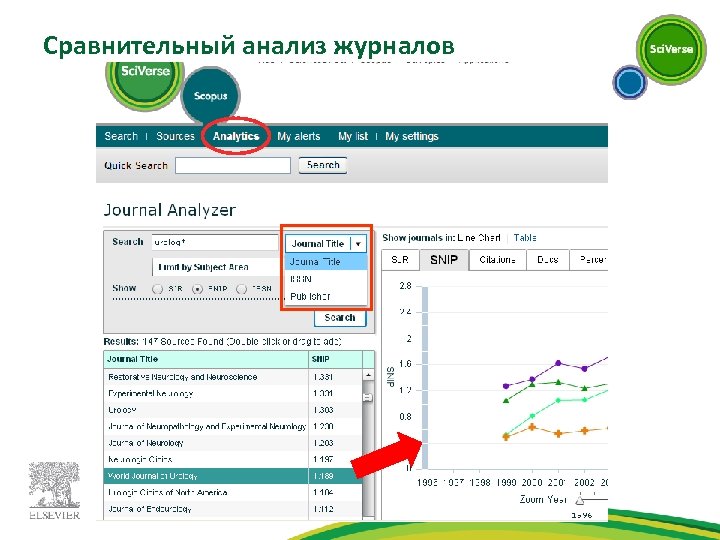This screenshot has width=720, height=540.
Task: Click the Quick Search Search button
Action: click(x=323, y=165)
